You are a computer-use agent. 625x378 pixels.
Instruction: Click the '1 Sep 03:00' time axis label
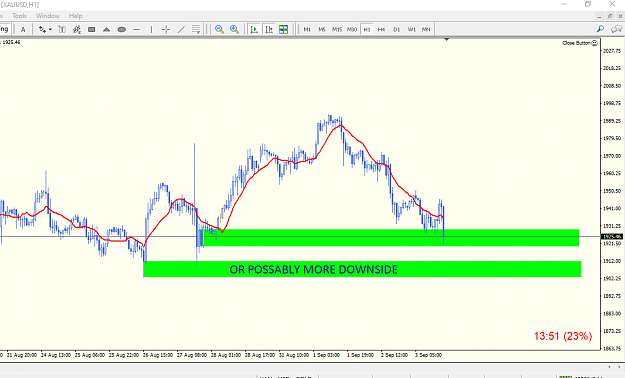pyautogui.click(x=326, y=355)
